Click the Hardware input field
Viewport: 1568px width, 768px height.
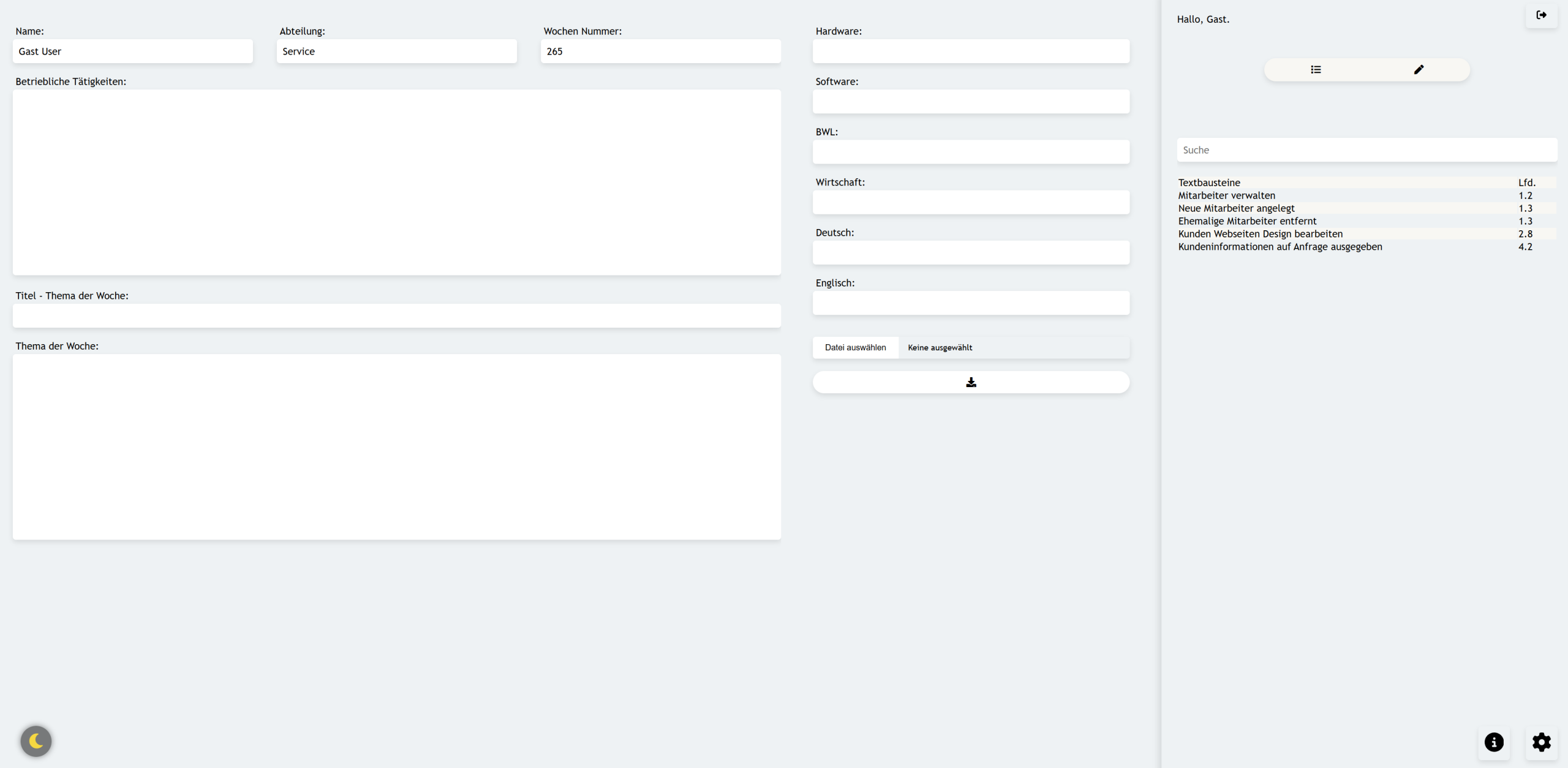[971, 51]
